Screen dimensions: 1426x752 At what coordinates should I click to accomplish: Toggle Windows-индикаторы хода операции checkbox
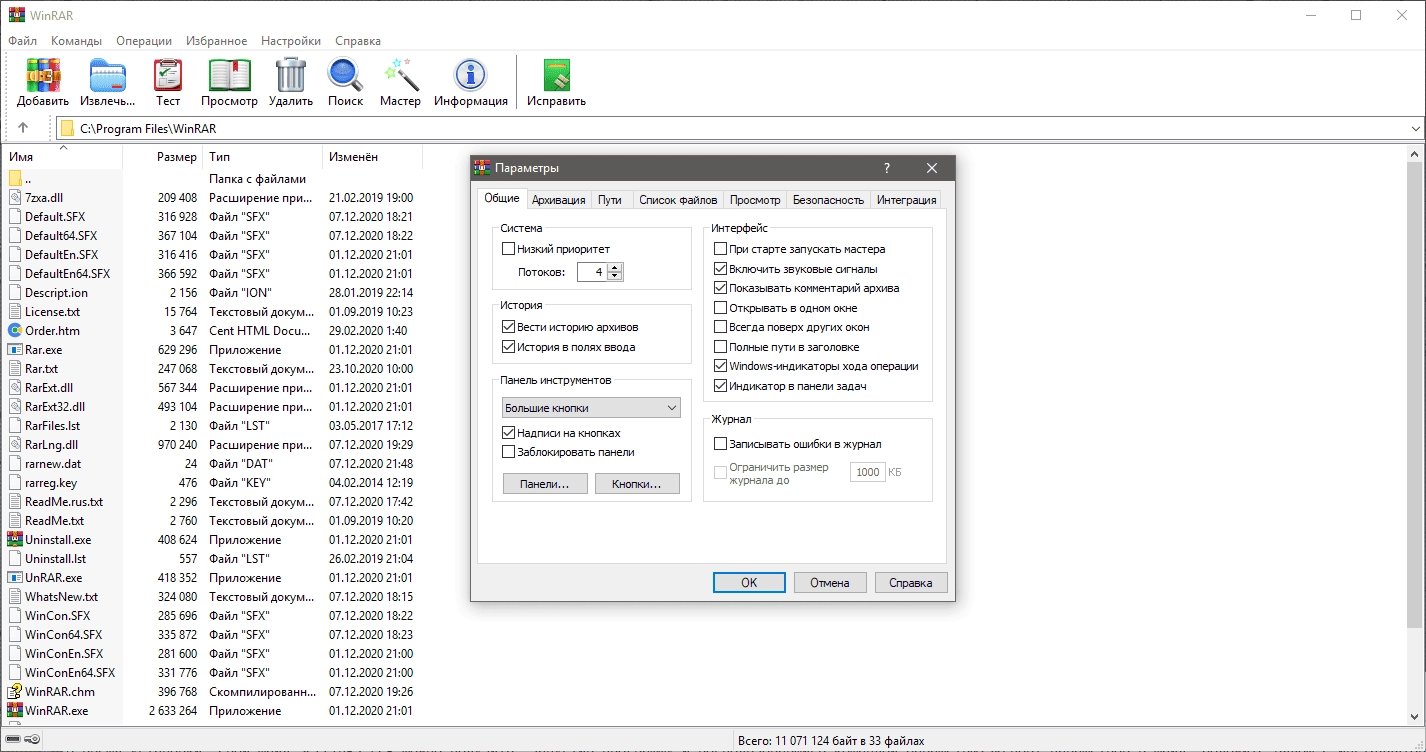tap(720, 366)
